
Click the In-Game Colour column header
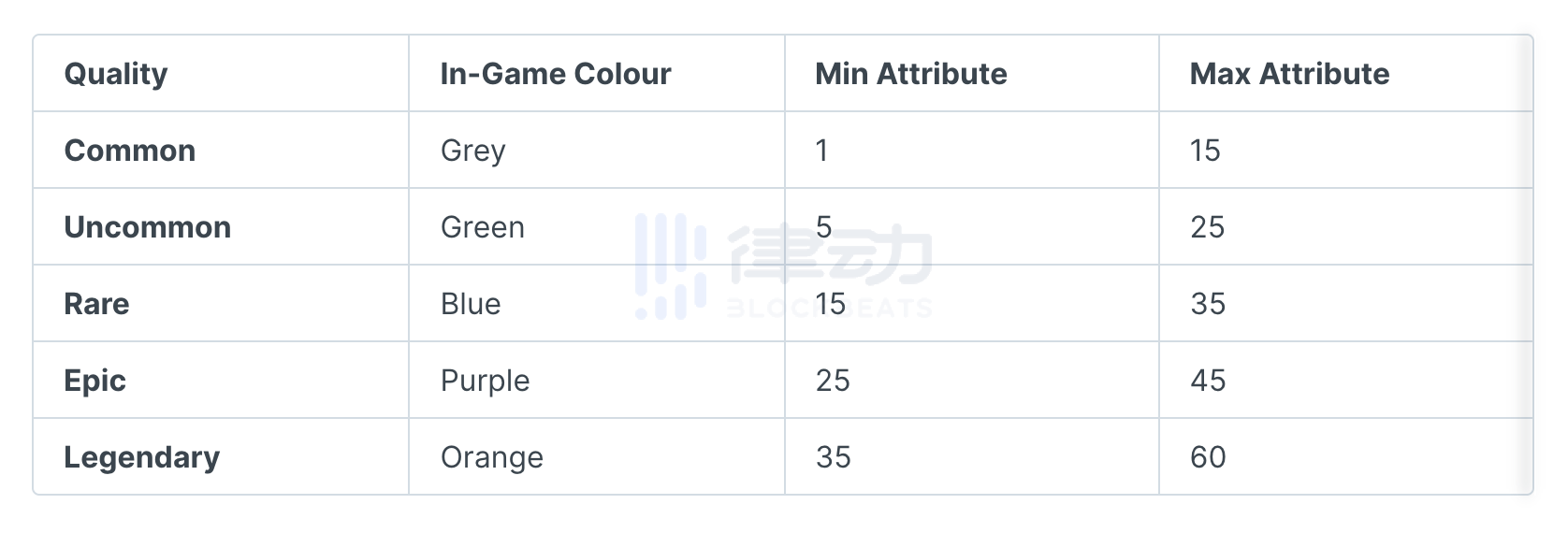click(556, 74)
